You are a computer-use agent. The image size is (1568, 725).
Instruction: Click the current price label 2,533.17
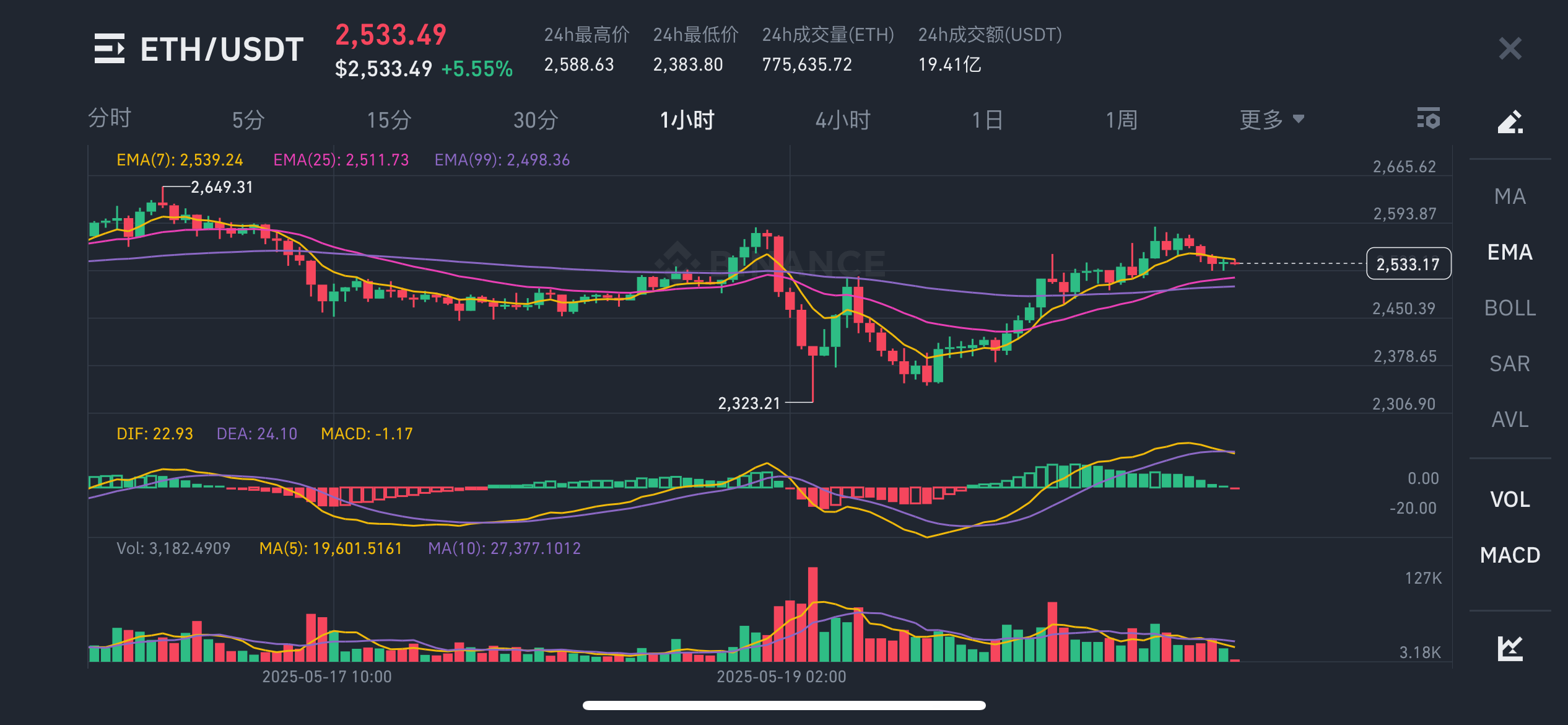click(1408, 264)
